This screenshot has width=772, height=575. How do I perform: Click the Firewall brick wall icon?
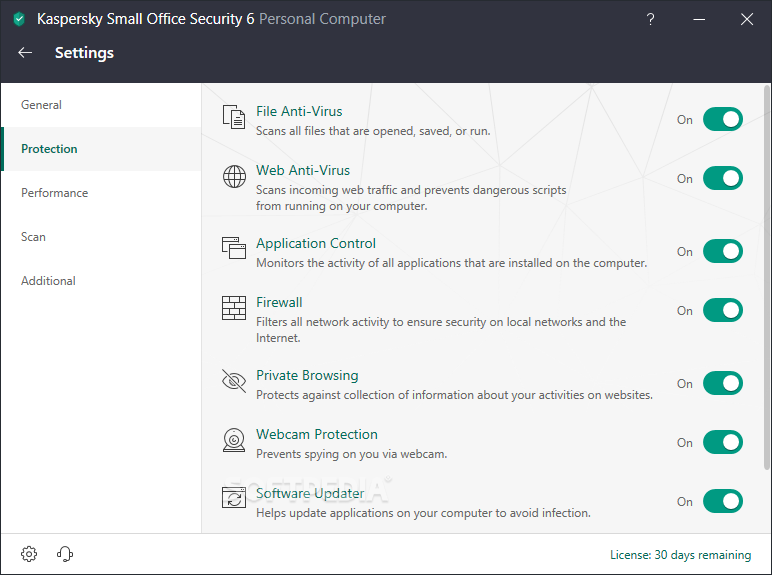point(234,308)
